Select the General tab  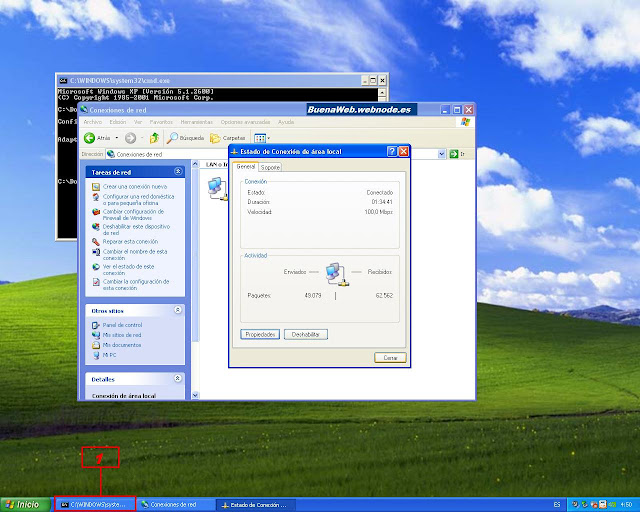246,167
